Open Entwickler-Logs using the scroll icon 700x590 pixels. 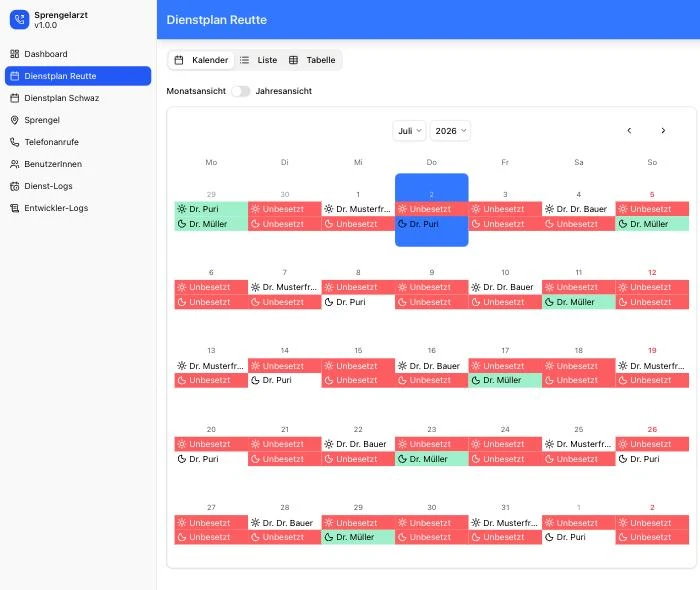(x=15, y=208)
